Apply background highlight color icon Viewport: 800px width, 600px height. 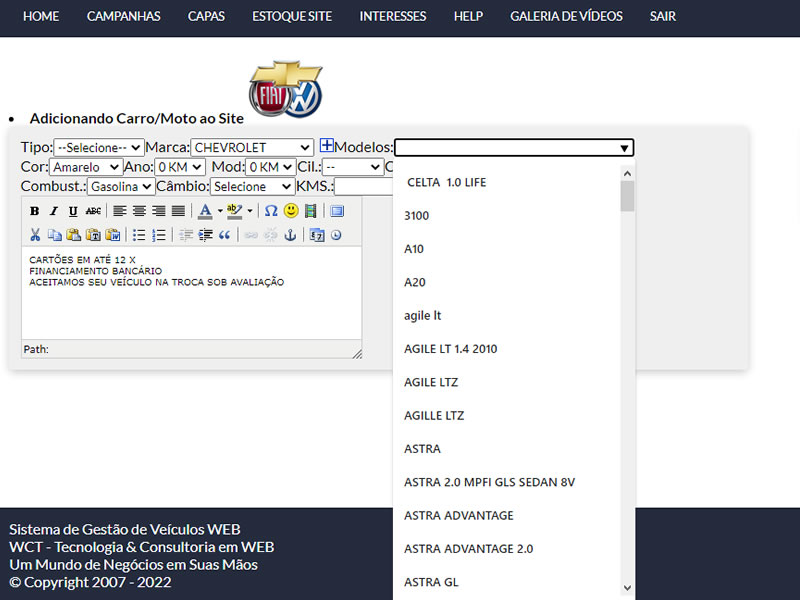click(x=234, y=211)
